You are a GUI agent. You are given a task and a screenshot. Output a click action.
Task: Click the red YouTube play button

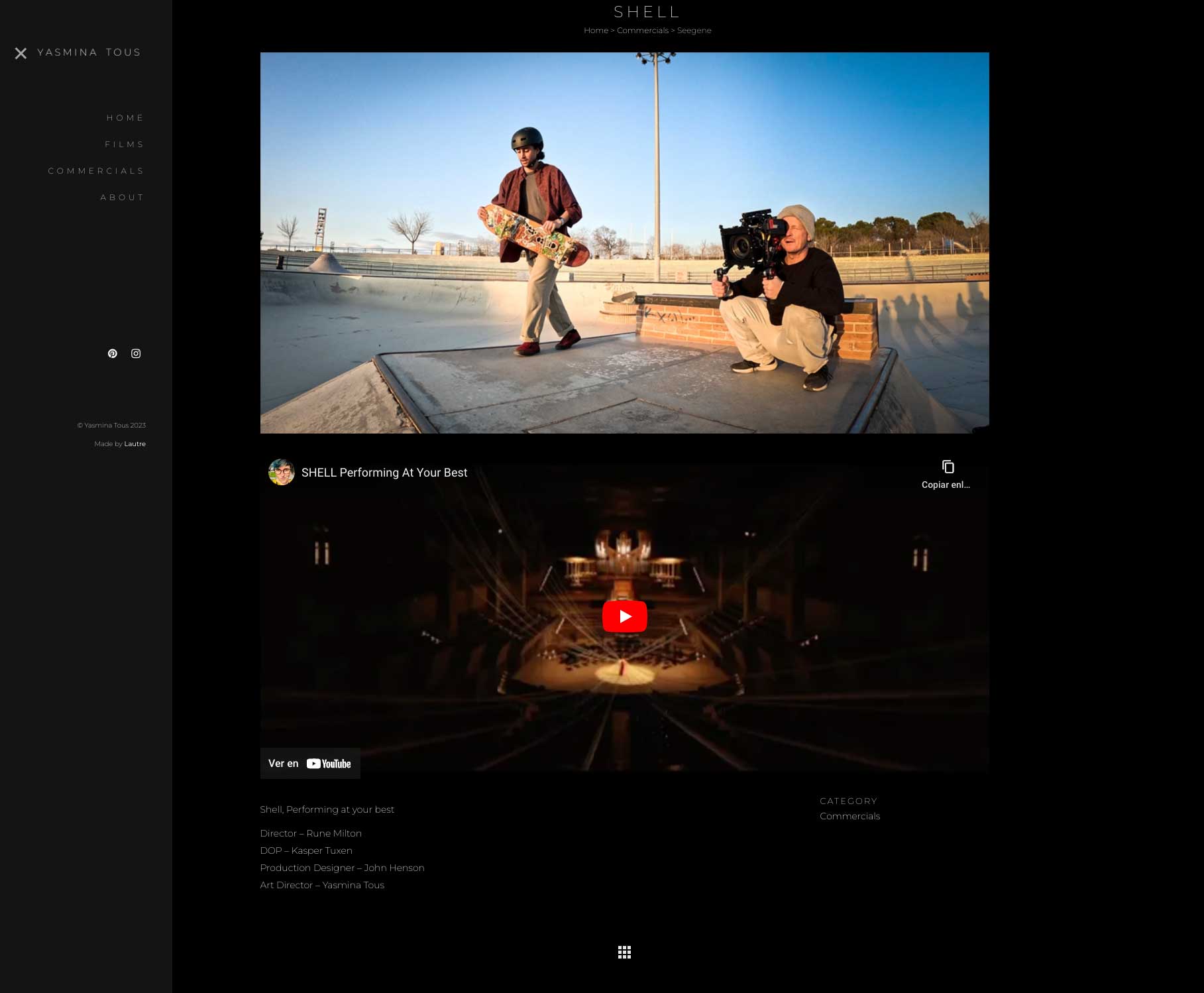(624, 616)
